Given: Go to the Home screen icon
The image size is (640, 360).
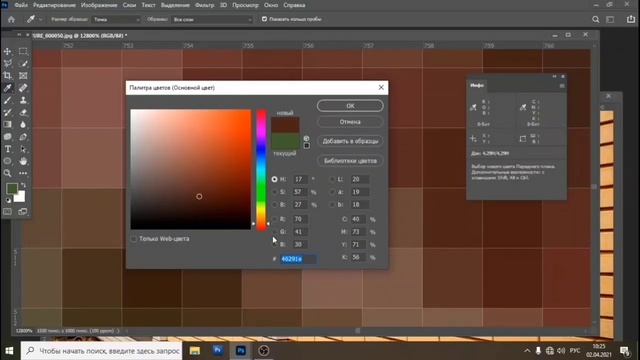Looking at the screenshot, I should [11, 19].
